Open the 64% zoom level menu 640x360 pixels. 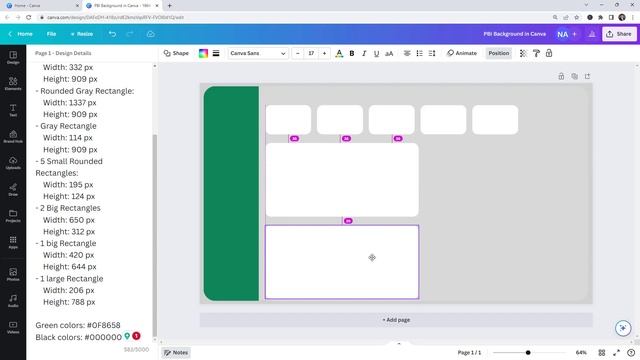(581, 352)
